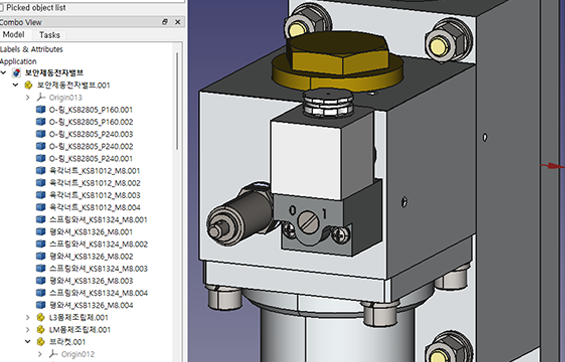Close the Combo View panel

click(x=178, y=22)
